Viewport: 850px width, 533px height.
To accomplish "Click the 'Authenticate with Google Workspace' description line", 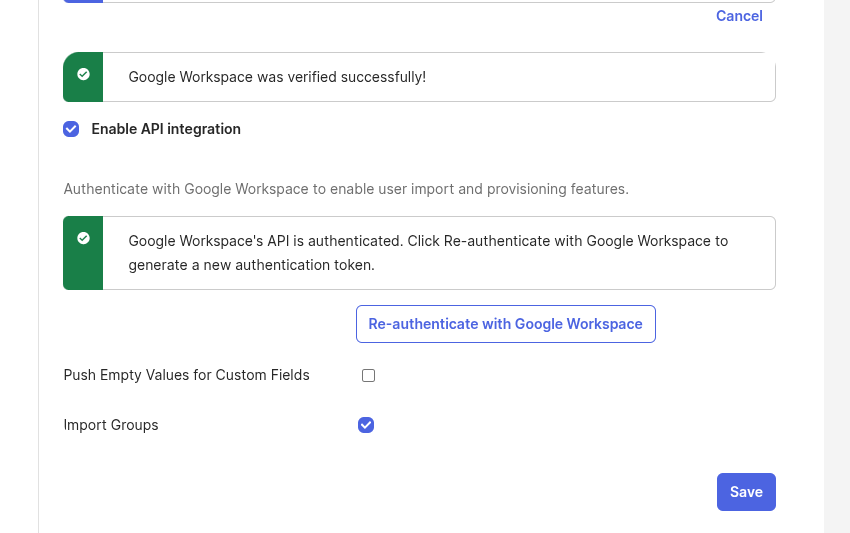I will (346, 189).
